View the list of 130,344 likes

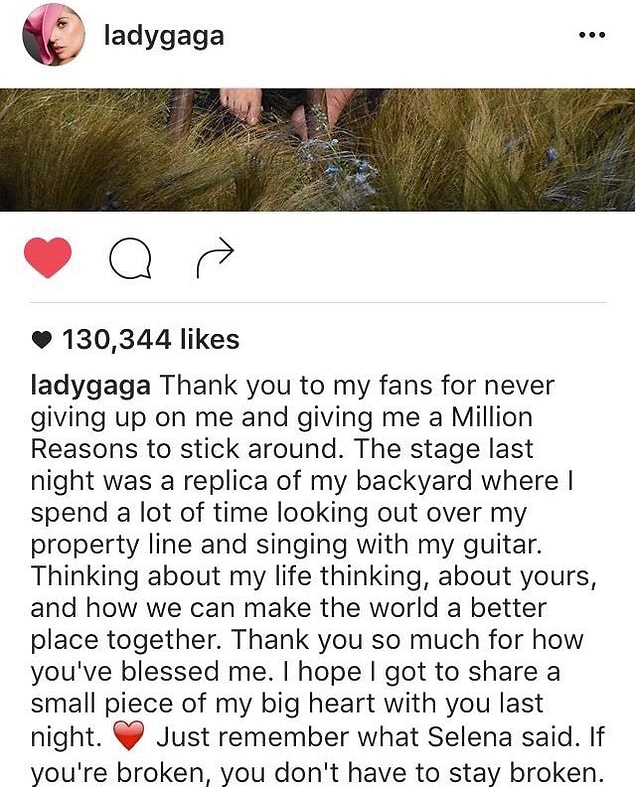point(151,339)
